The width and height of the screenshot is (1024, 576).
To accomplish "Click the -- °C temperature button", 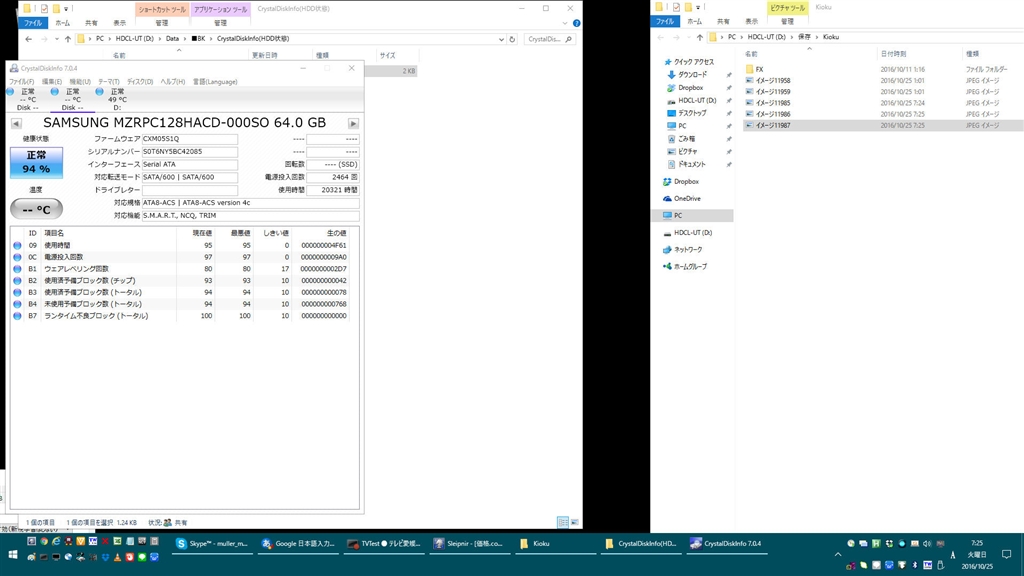I will coord(37,210).
